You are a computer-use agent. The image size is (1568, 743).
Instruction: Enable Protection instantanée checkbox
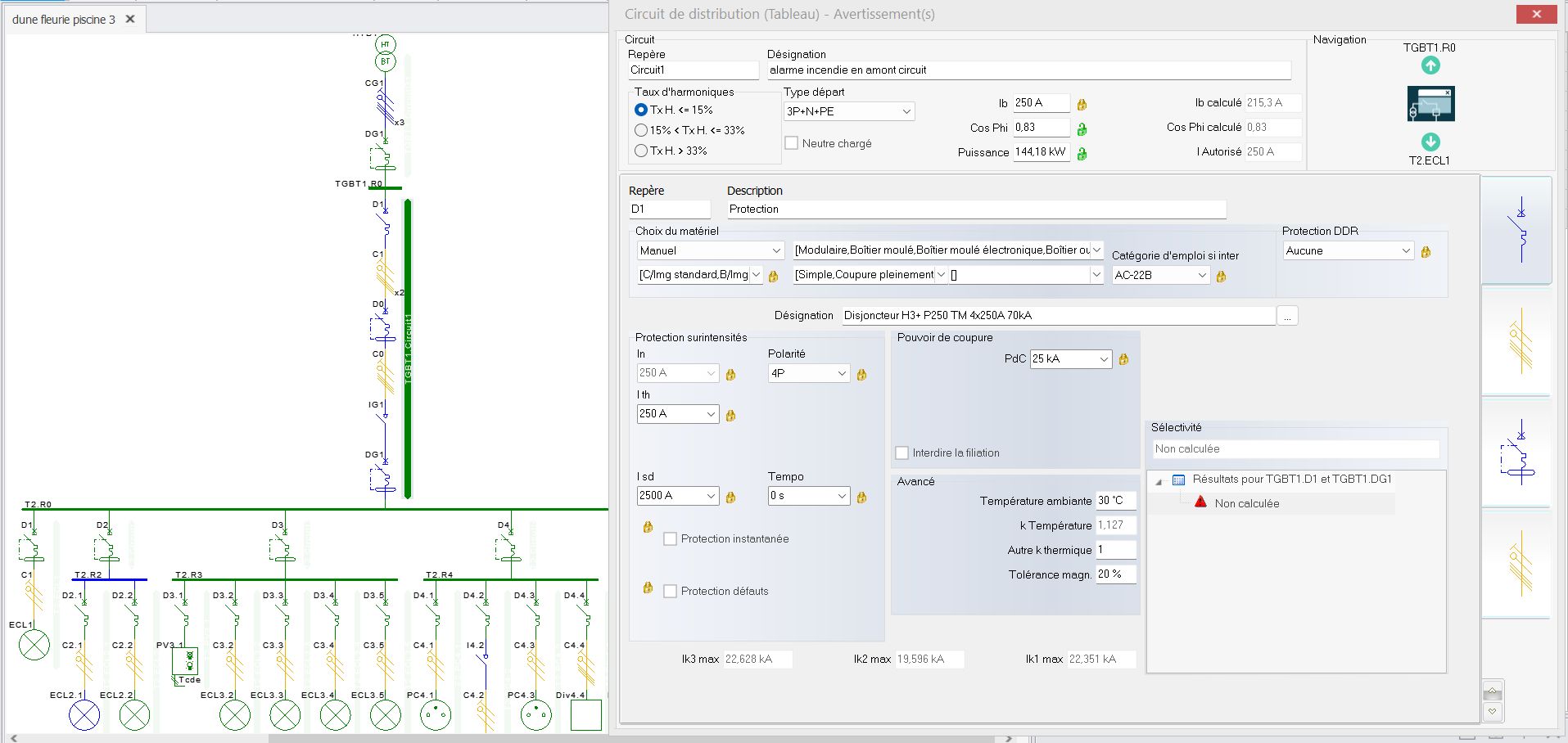tap(670, 539)
